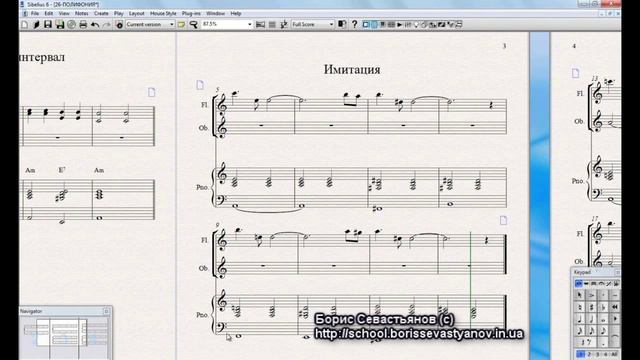Screen dimensions: 640x360
Task: Select the arrow pointer key on the Keypad
Action: point(580,295)
